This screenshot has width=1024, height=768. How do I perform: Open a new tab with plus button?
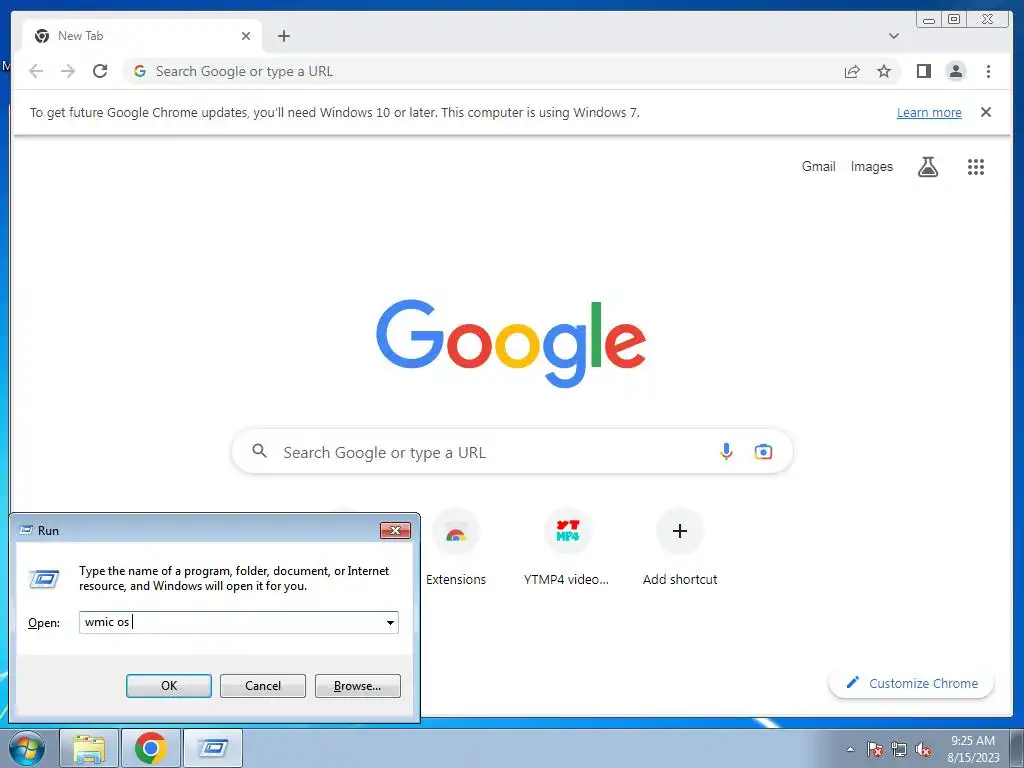(283, 36)
